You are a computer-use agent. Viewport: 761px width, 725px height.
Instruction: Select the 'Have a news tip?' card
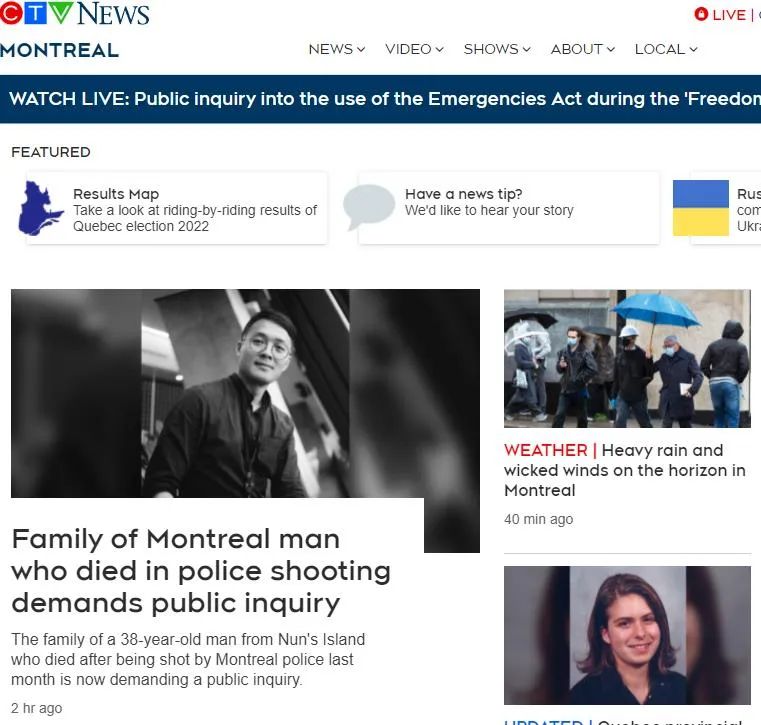(509, 208)
